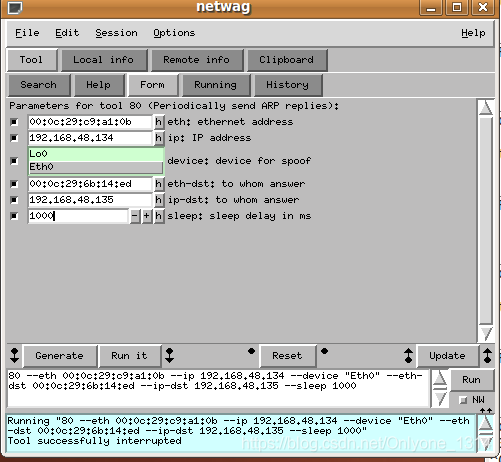Open the Options menu
The image size is (501, 462).
click(174, 33)
